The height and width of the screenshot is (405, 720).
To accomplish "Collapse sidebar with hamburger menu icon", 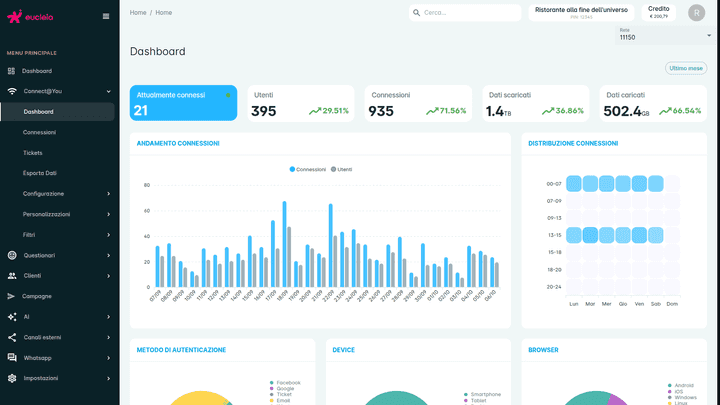I will 106,16.
